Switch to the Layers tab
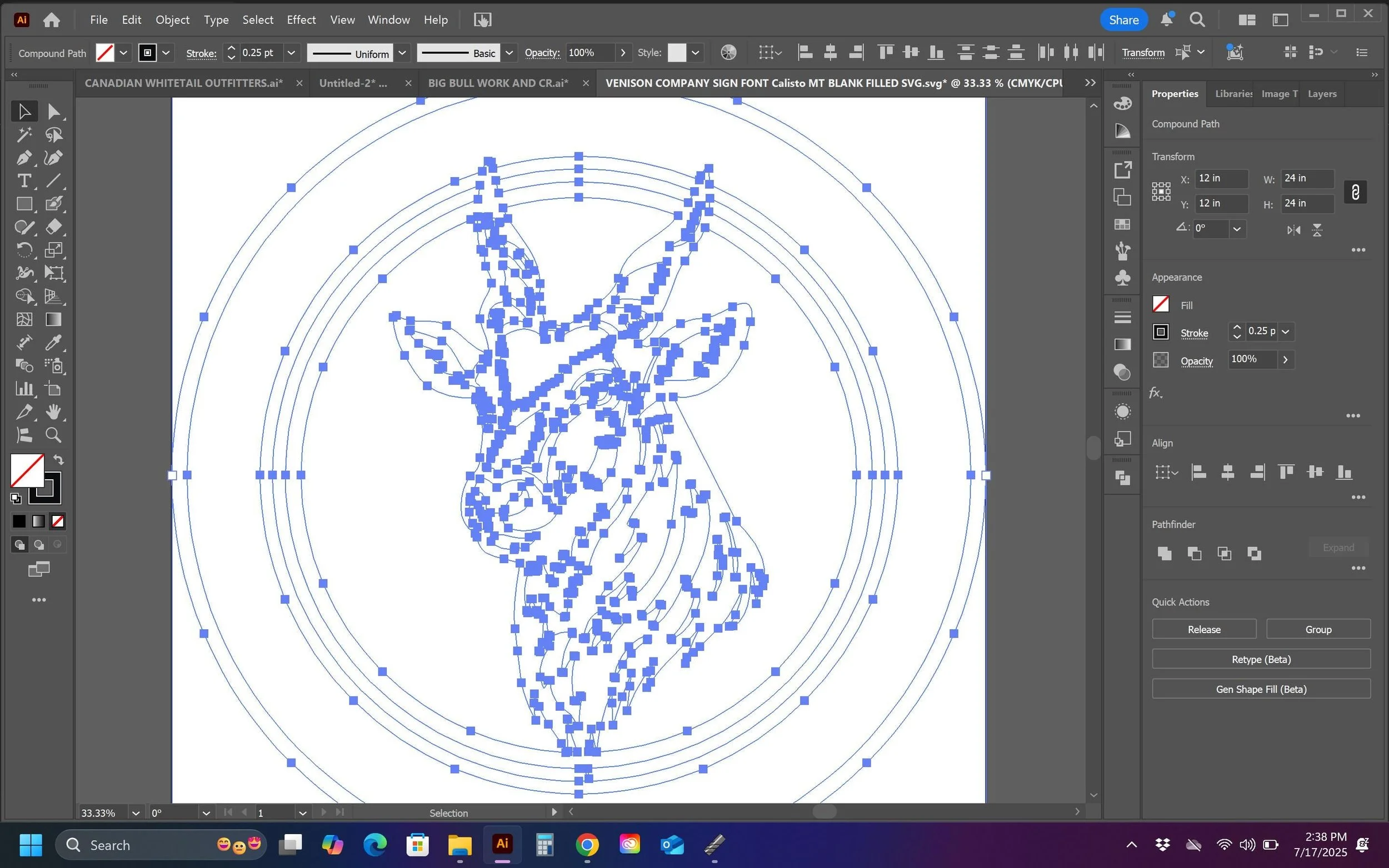Screen dimensions: 1389x868 point(1321,93)
